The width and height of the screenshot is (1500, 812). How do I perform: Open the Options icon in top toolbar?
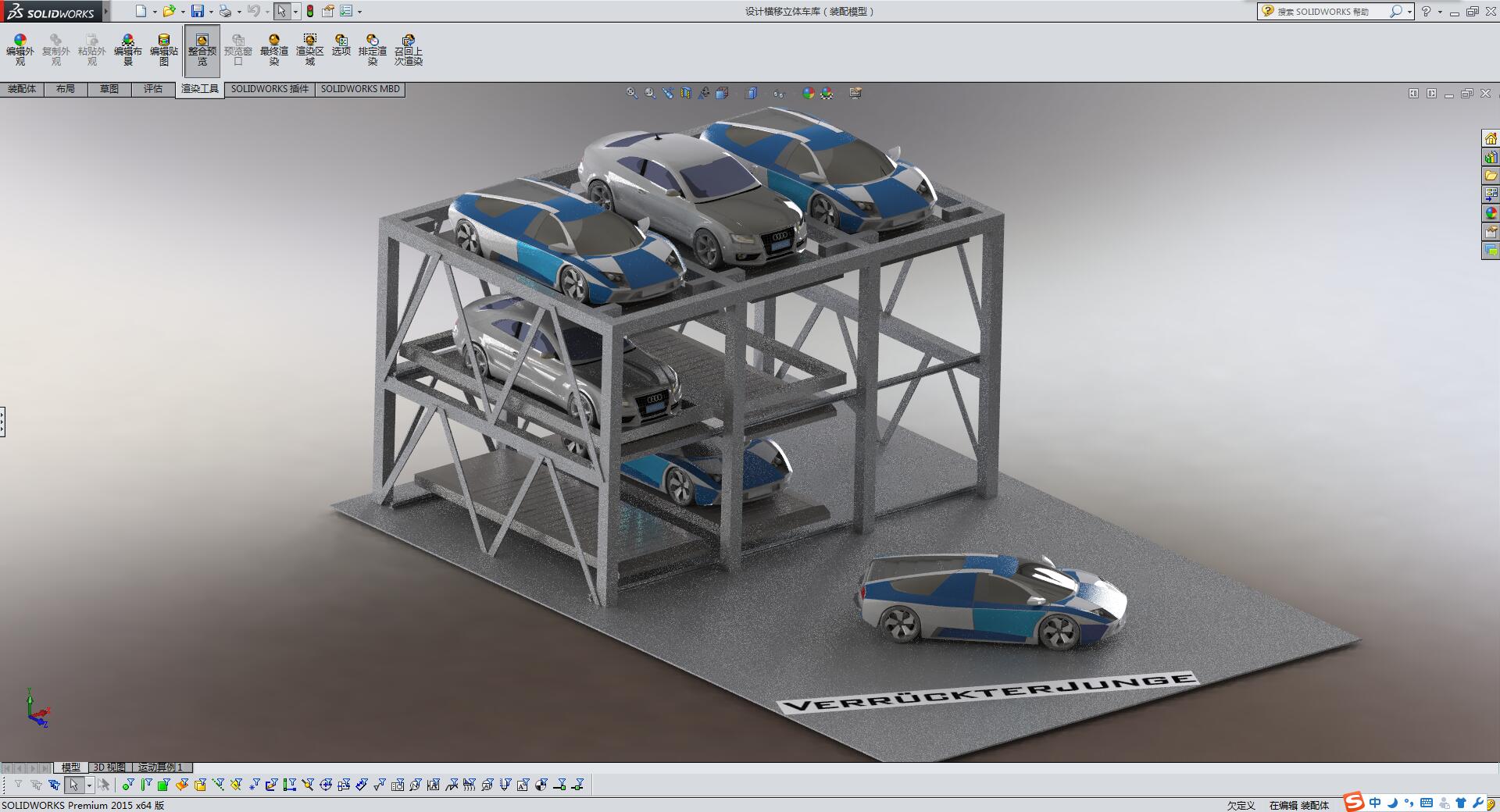coord(346,11)
